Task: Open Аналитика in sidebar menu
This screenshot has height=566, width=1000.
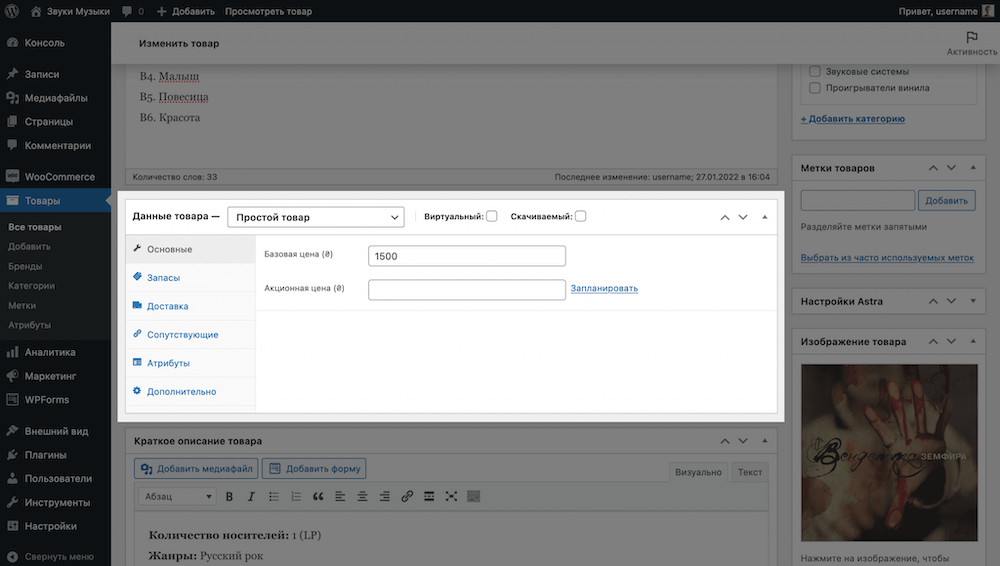Action: pos(55,352)
